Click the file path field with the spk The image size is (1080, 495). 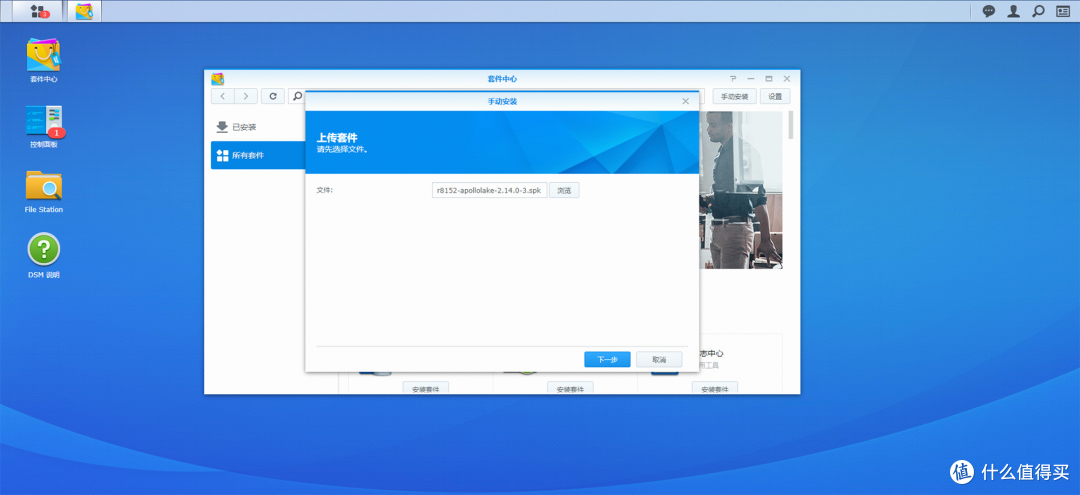click(489, 190)
